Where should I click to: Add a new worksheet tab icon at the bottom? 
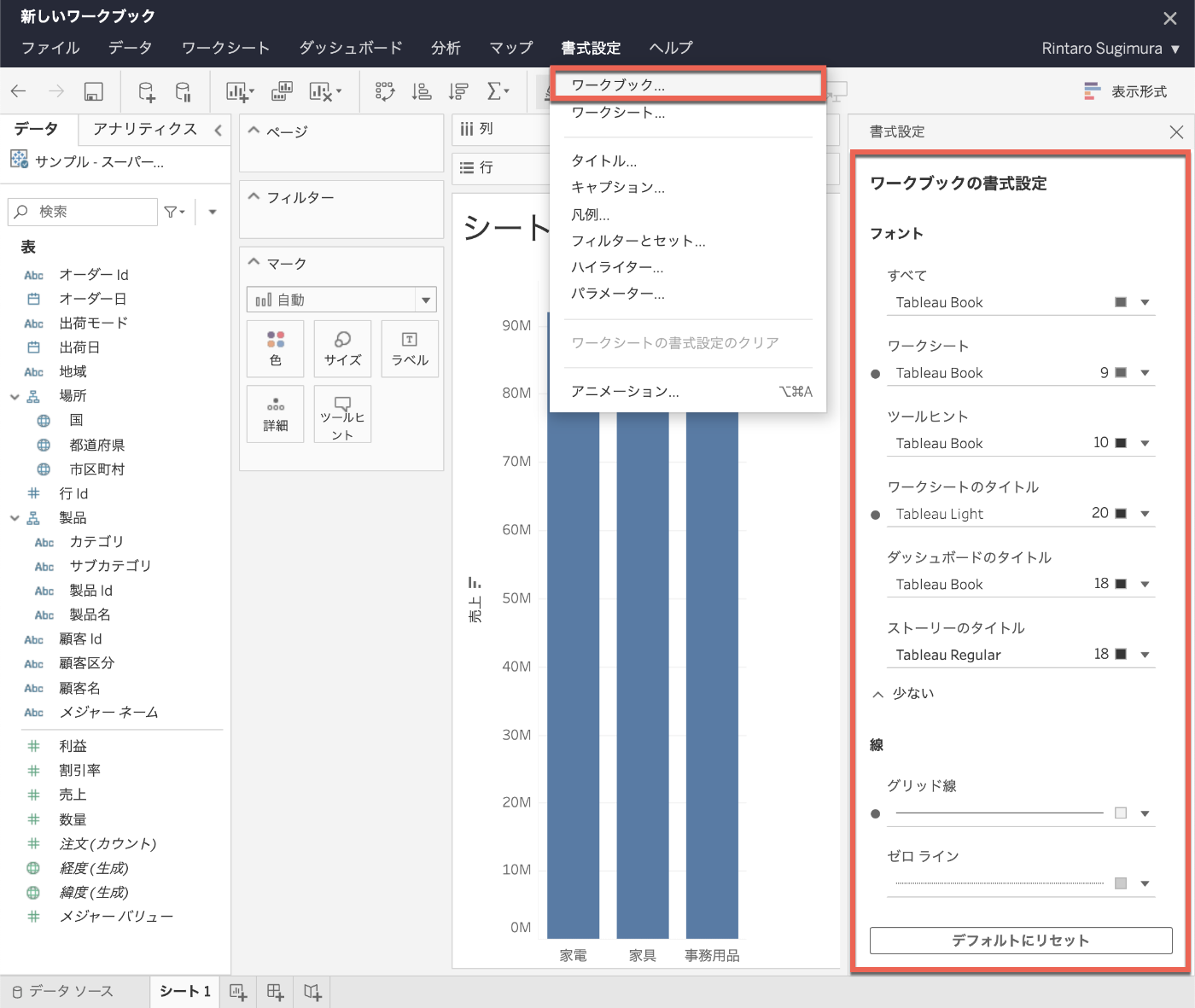(239, 992)
